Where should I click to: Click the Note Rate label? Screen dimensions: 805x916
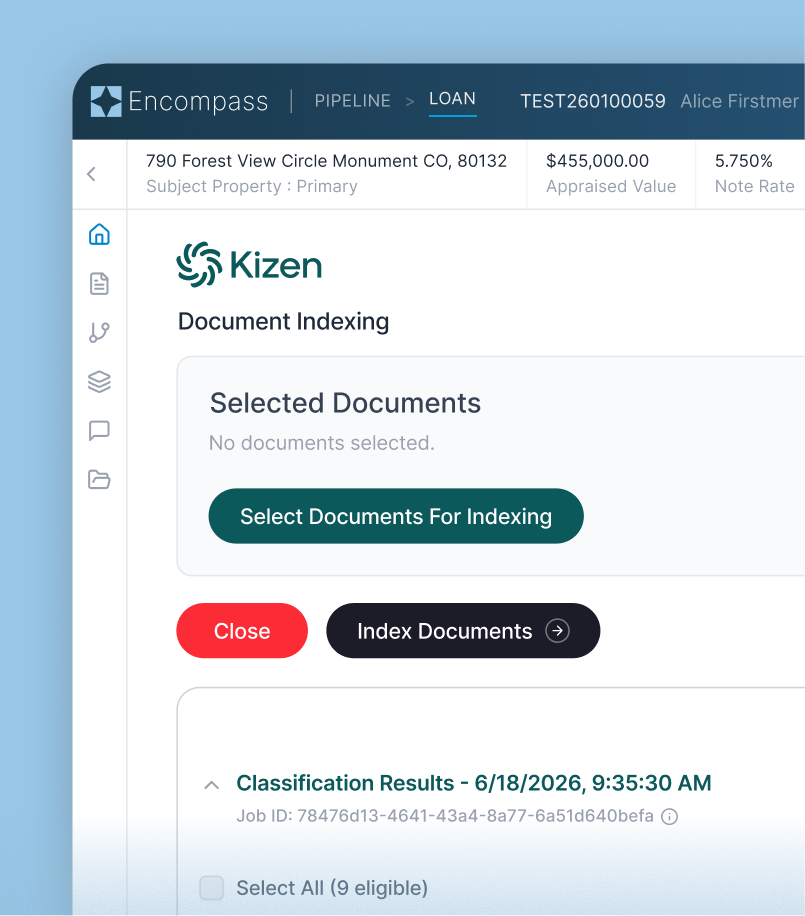point(755,186)
